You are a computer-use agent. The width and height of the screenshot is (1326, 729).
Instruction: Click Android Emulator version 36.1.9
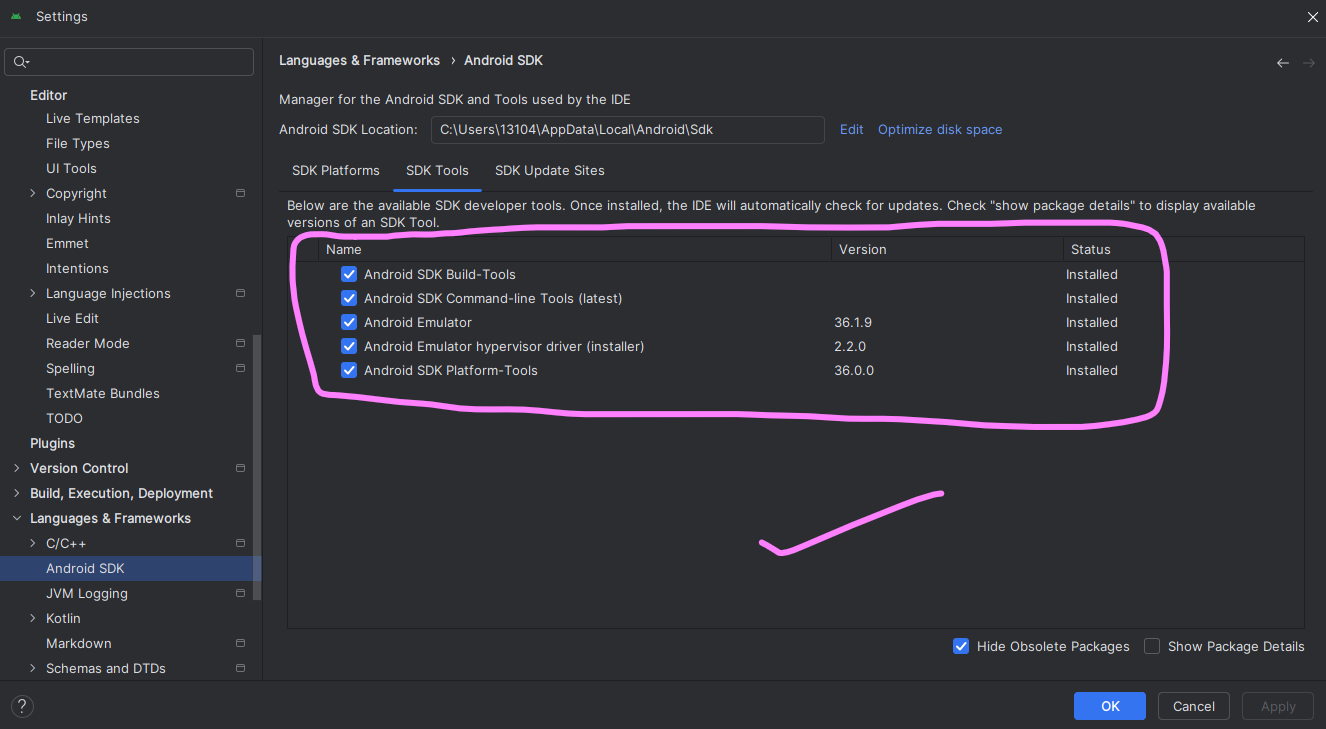point(853,322)
